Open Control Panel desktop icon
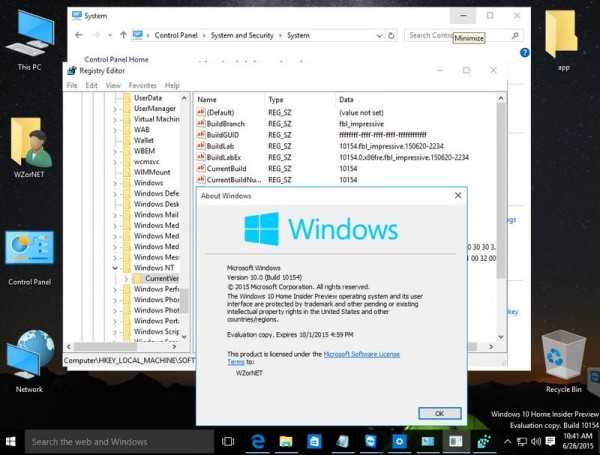600x455 pixels. [29, 258]
